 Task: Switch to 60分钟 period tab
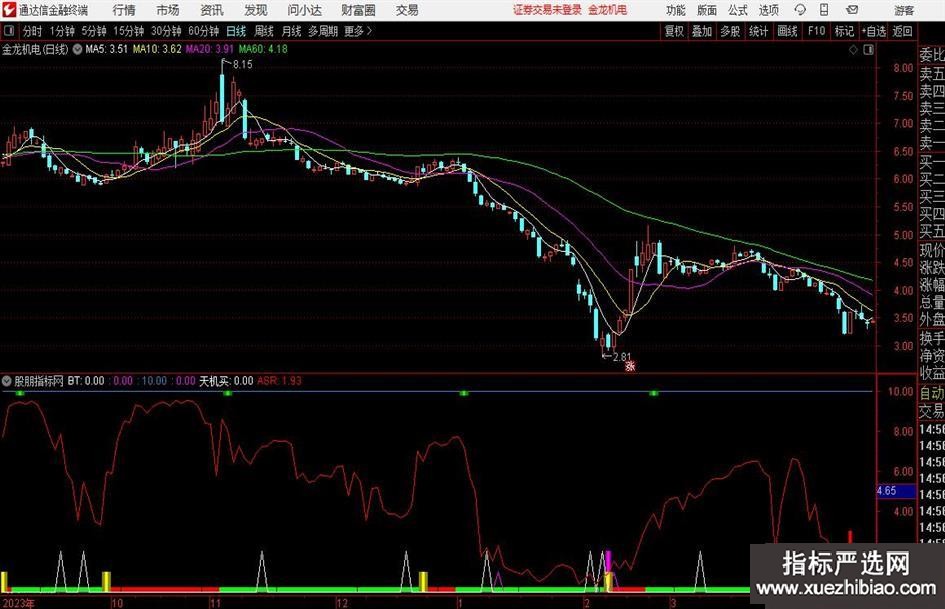[204, 31]
